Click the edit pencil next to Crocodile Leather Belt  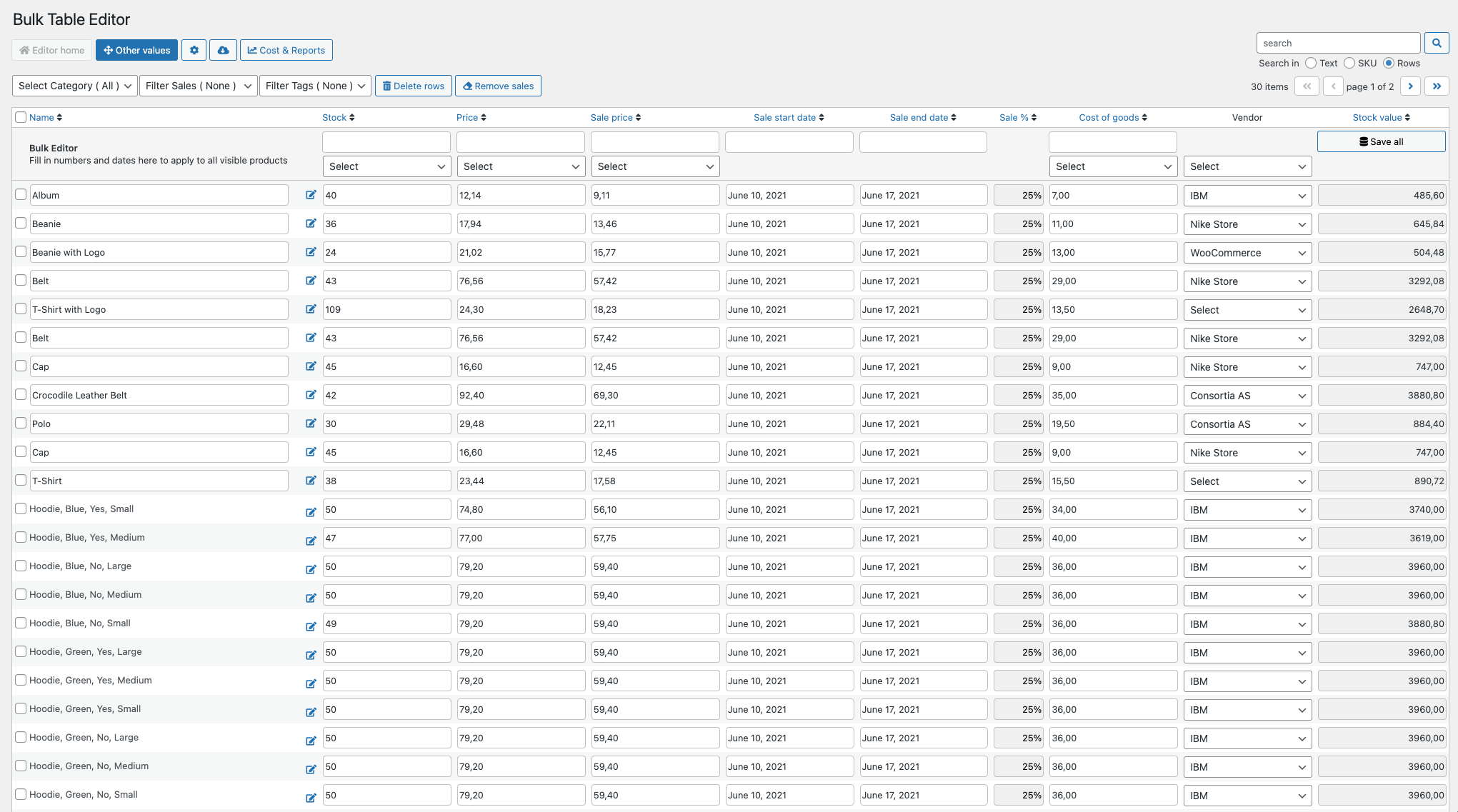pos(311,394)
